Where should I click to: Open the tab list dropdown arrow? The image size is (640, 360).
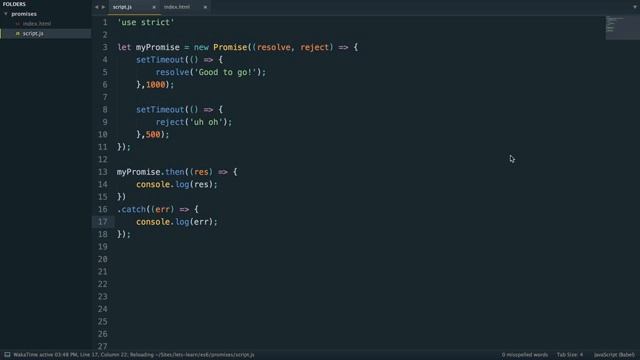(635, 7)
